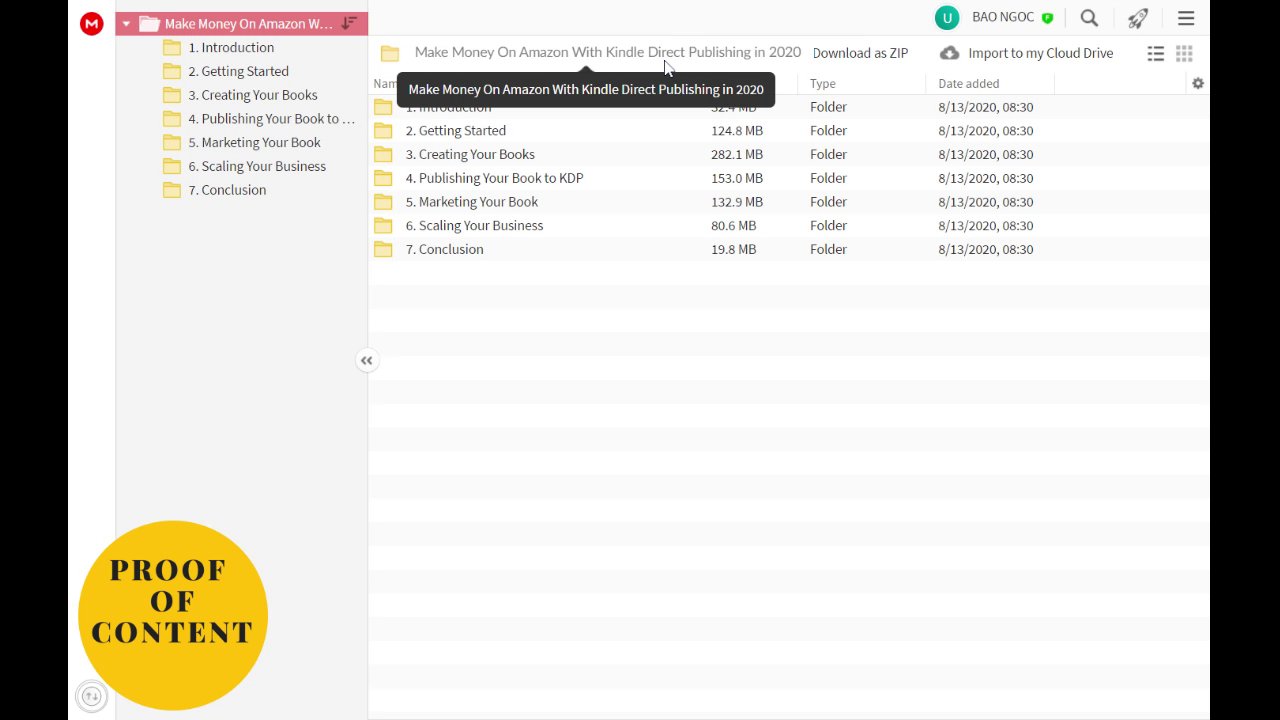Sort by the Date added column header
Screen dimensions: 1280x720
point(969,84)
